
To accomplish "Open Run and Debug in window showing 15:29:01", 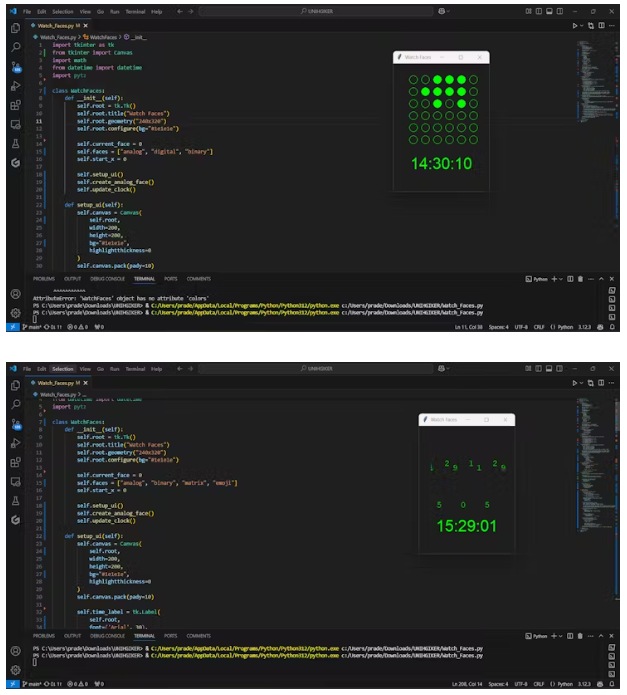I will pos(15,442).
